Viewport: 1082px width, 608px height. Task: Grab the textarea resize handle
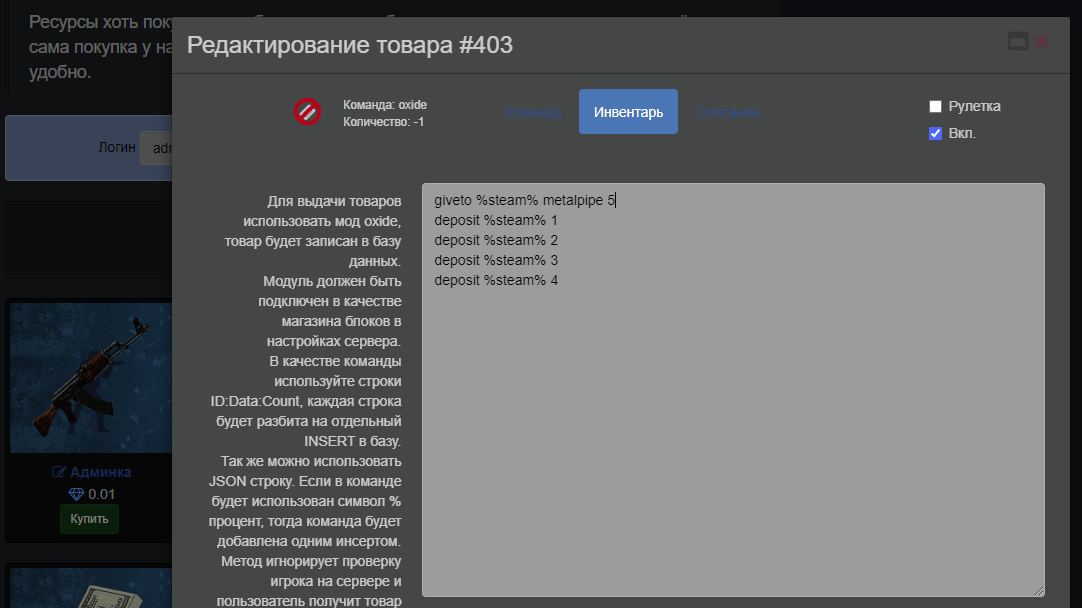(x=1039, y=591)
